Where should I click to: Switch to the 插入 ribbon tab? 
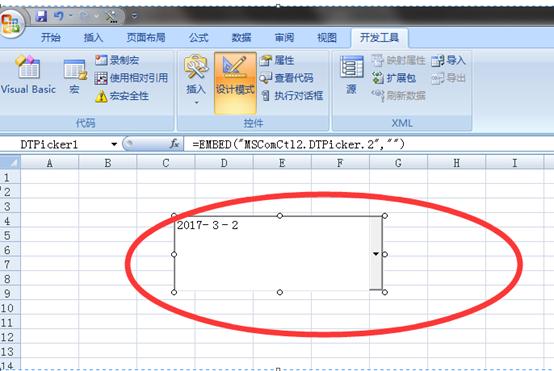click(x=93, y=37)
